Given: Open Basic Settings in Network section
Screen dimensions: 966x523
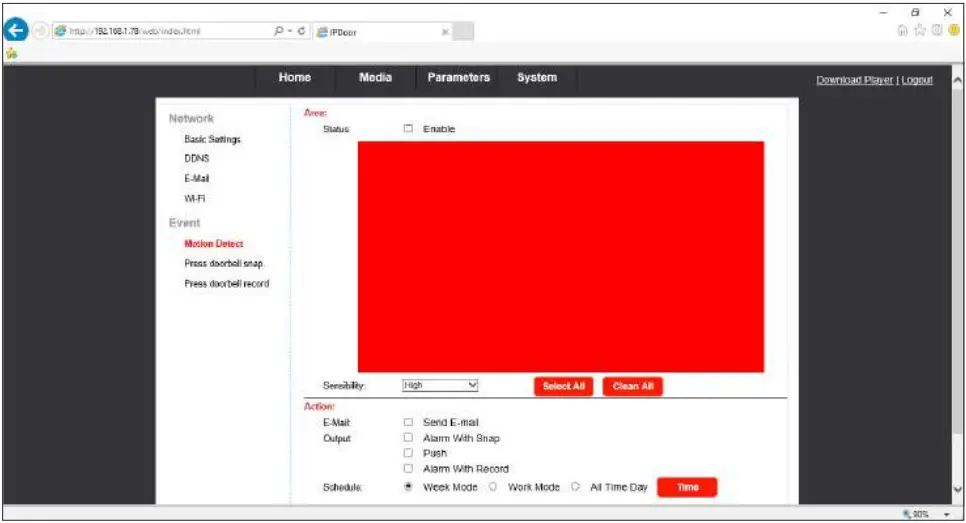Looking at the screenshot, I should coord(213,139).
